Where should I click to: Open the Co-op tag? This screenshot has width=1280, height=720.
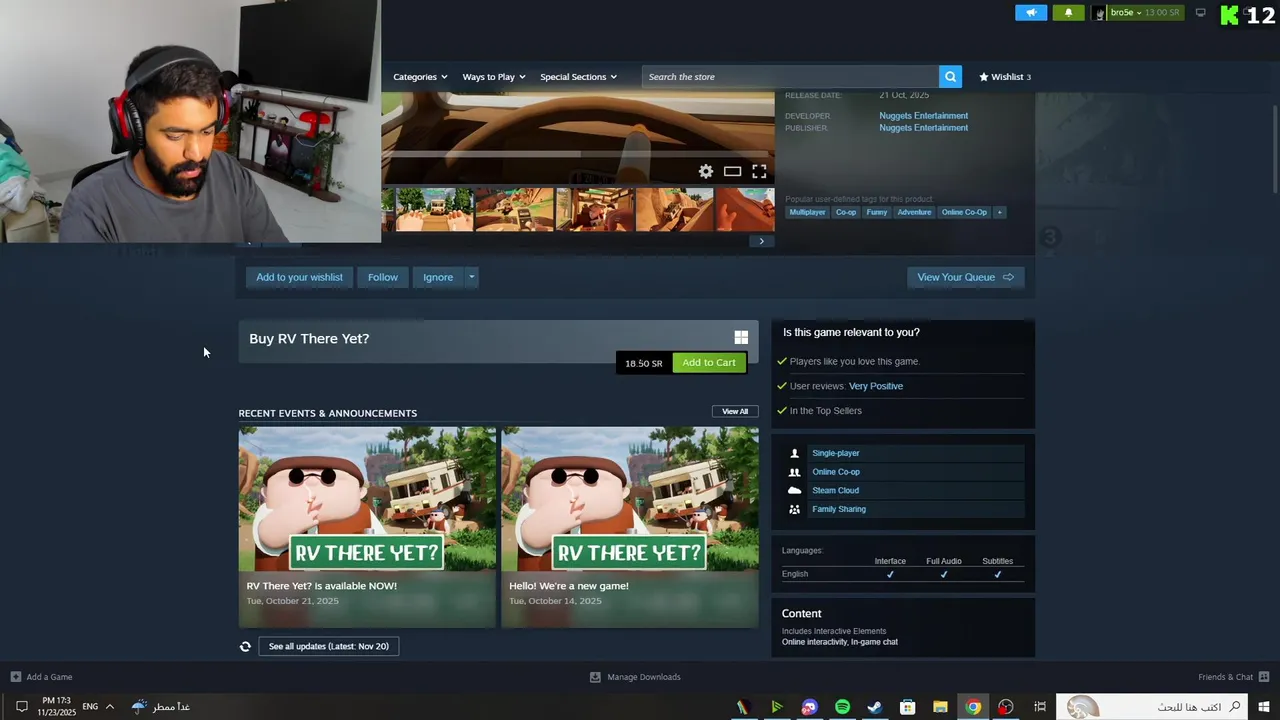tap(846, 212)
